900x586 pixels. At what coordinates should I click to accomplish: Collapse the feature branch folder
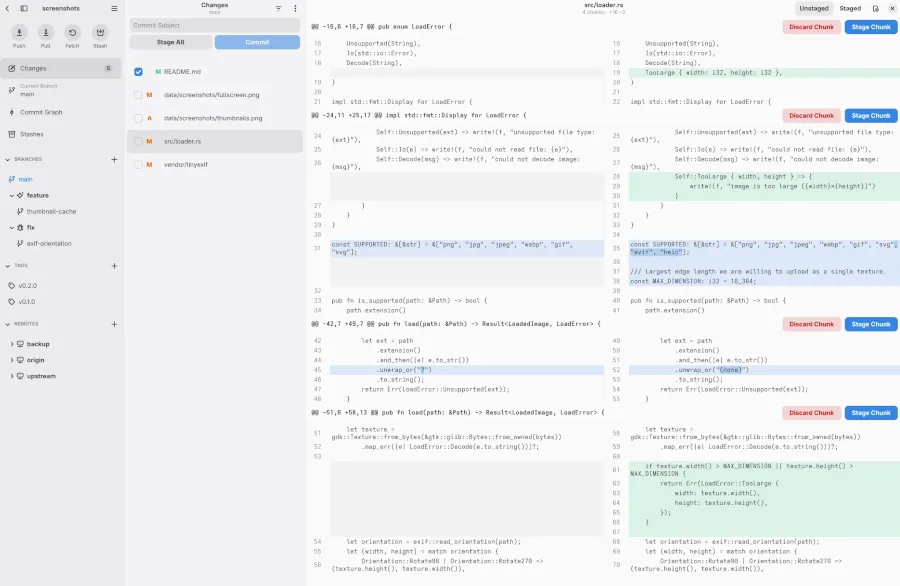12,196
